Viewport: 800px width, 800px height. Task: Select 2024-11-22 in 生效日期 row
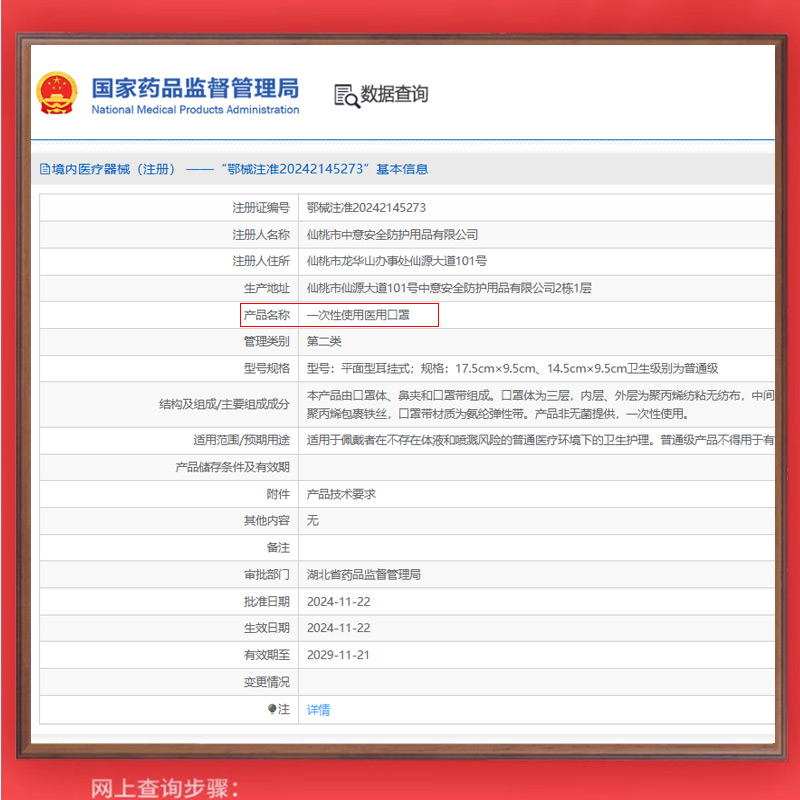point(338,628)
